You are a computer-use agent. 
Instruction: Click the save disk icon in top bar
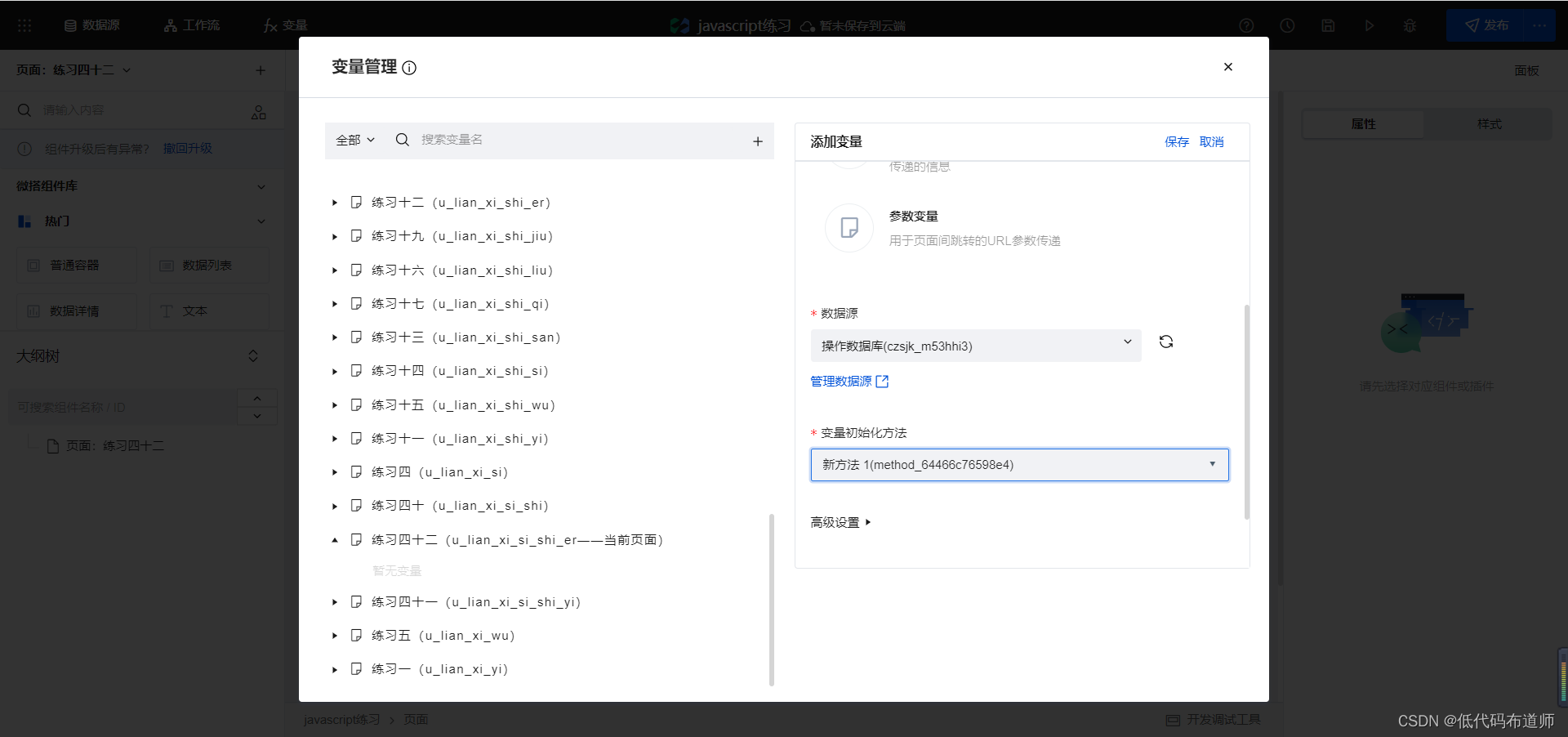pos(1328,25)
